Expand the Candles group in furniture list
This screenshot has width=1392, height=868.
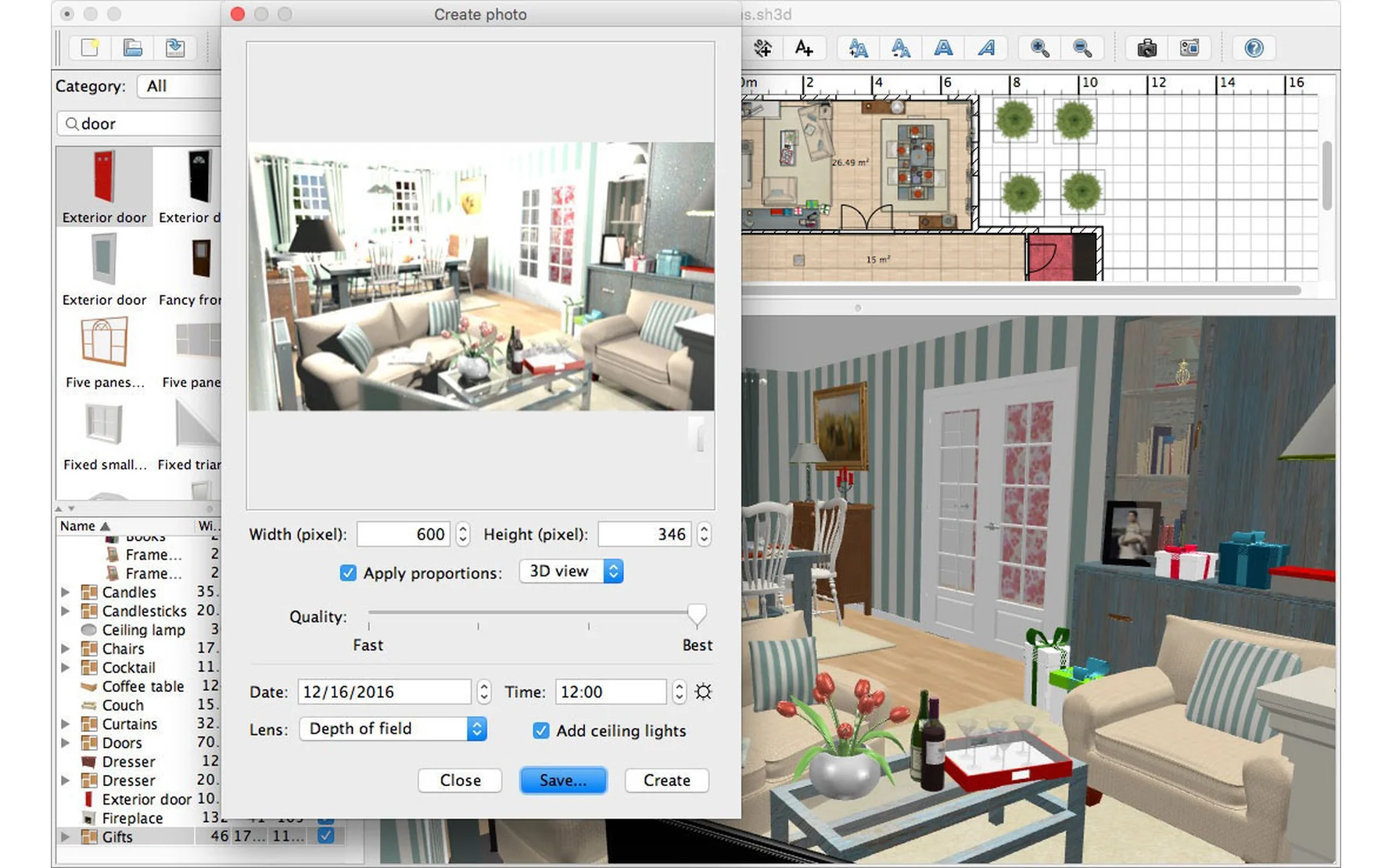click(66, 593)
